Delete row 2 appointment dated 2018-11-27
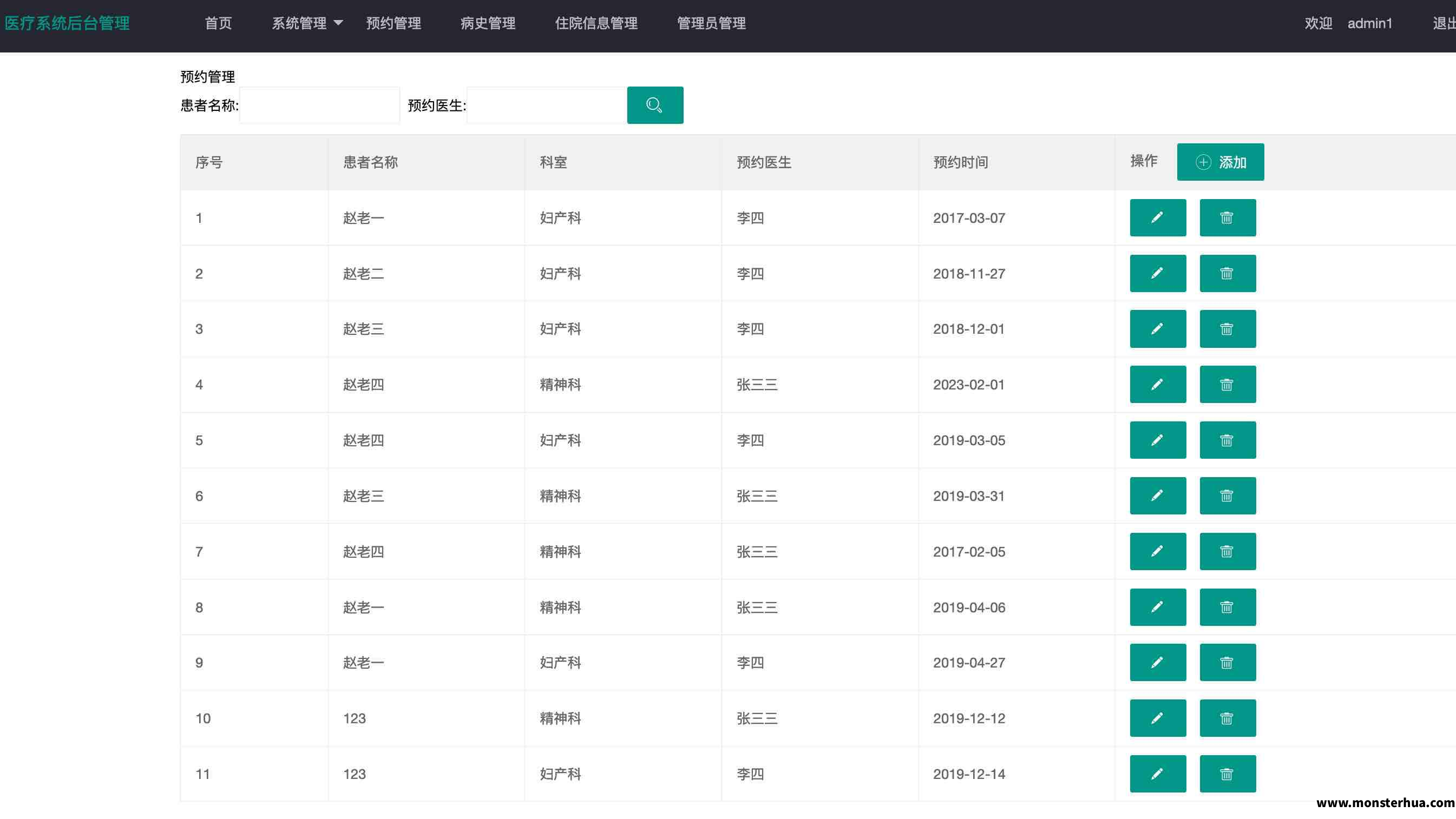 point(1228,273)
